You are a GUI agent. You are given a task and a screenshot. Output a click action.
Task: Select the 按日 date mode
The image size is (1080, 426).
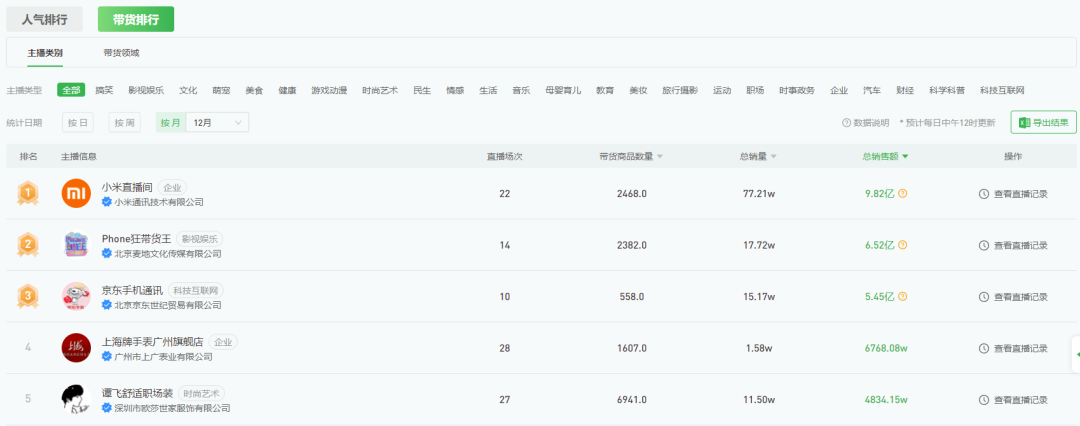[x=78, y=123]
